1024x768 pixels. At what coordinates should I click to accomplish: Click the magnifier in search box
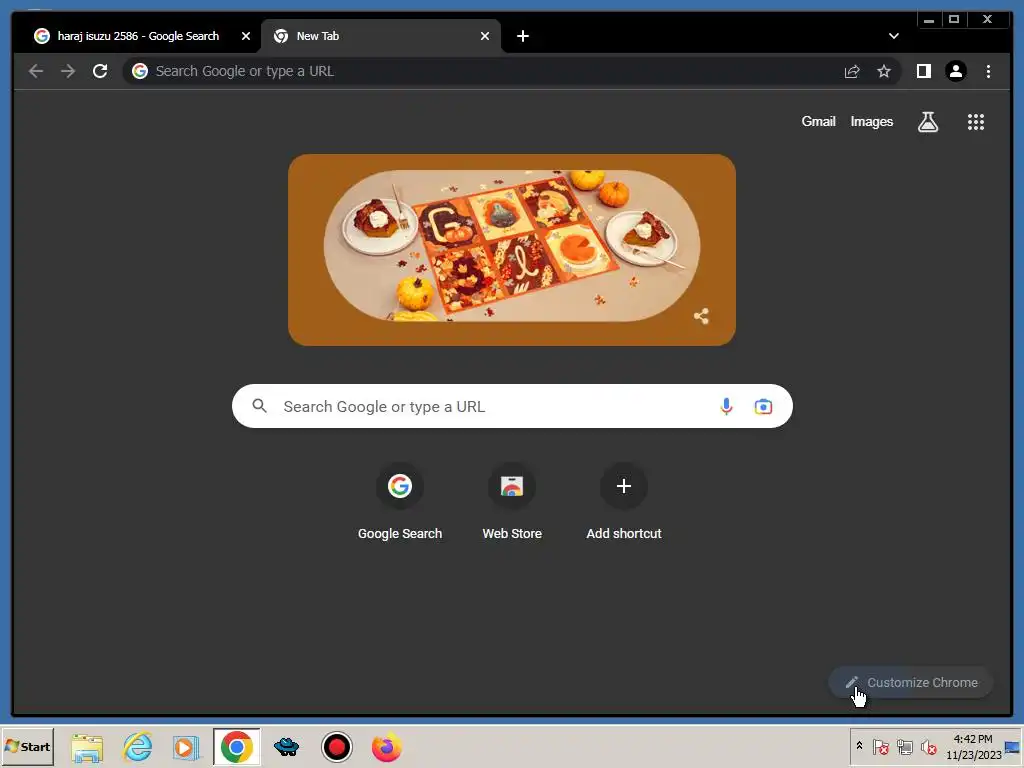[x=259, y=406]
